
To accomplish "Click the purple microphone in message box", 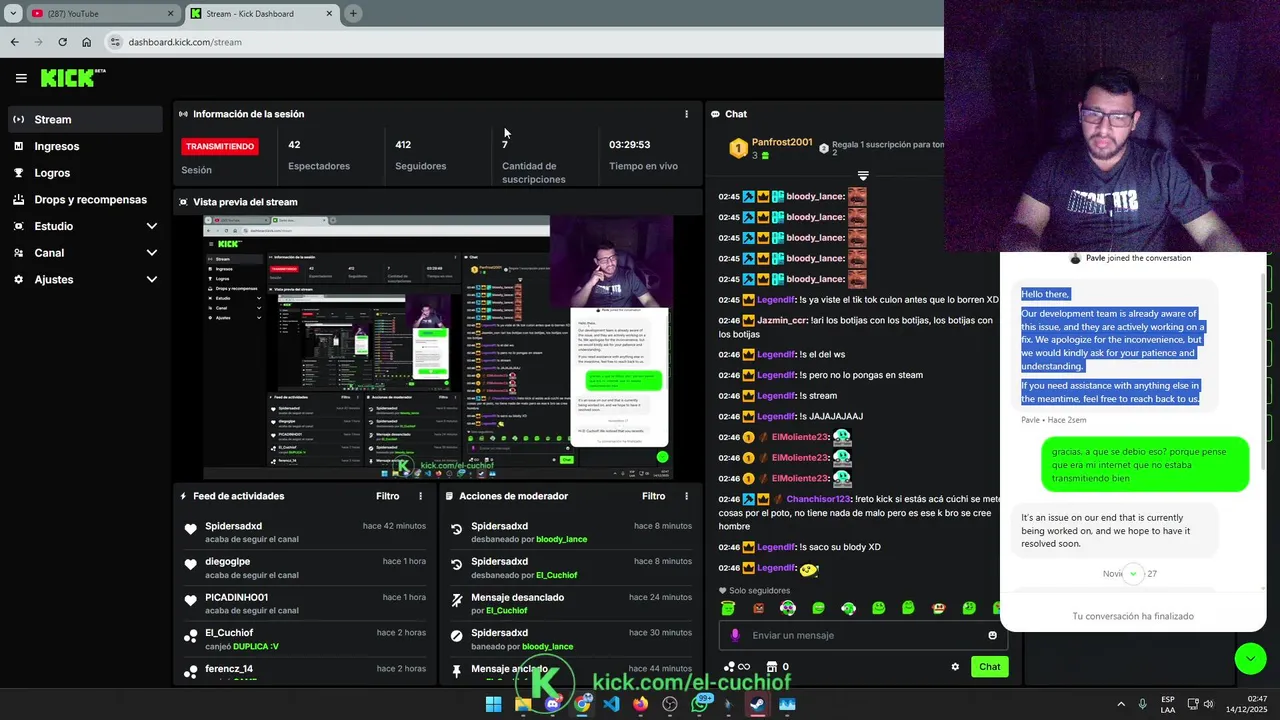I will click(x=735, y=635).
